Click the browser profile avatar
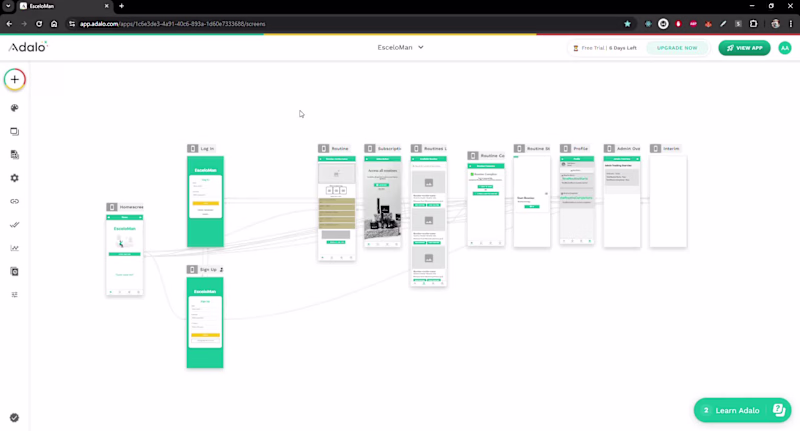This screenshot has width=800, height=431. 776,24
